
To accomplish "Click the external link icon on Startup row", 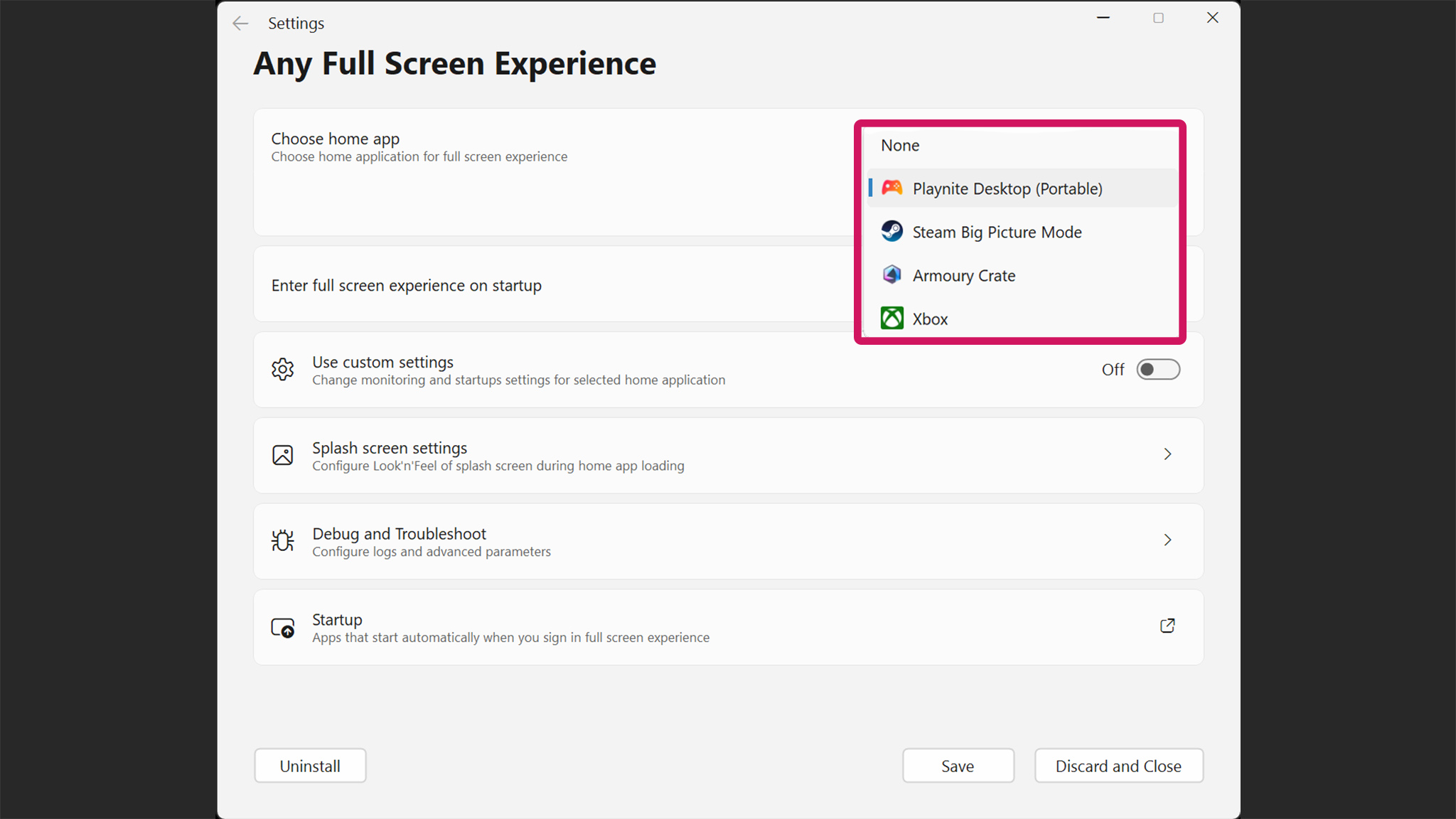I will [1167, 626].
